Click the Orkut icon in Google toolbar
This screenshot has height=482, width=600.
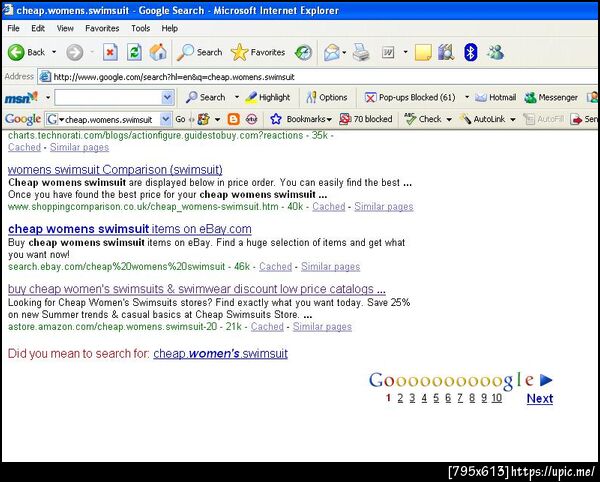click(251, 119)
